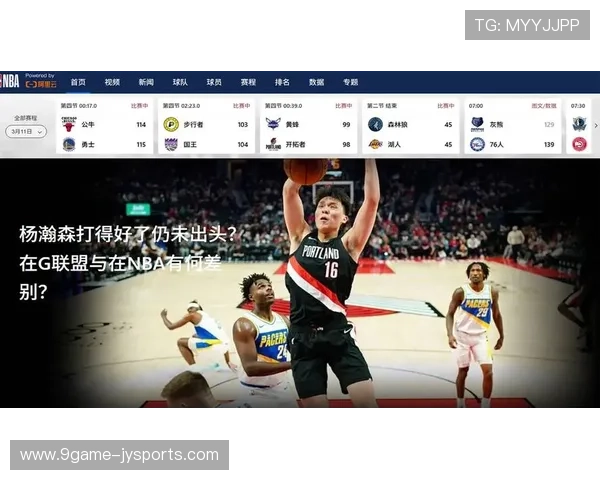The height and width of the screenshot is (480, 600).
Task: Click 图文/数据 link on Grizzlies game
Action: coord(543,105)
